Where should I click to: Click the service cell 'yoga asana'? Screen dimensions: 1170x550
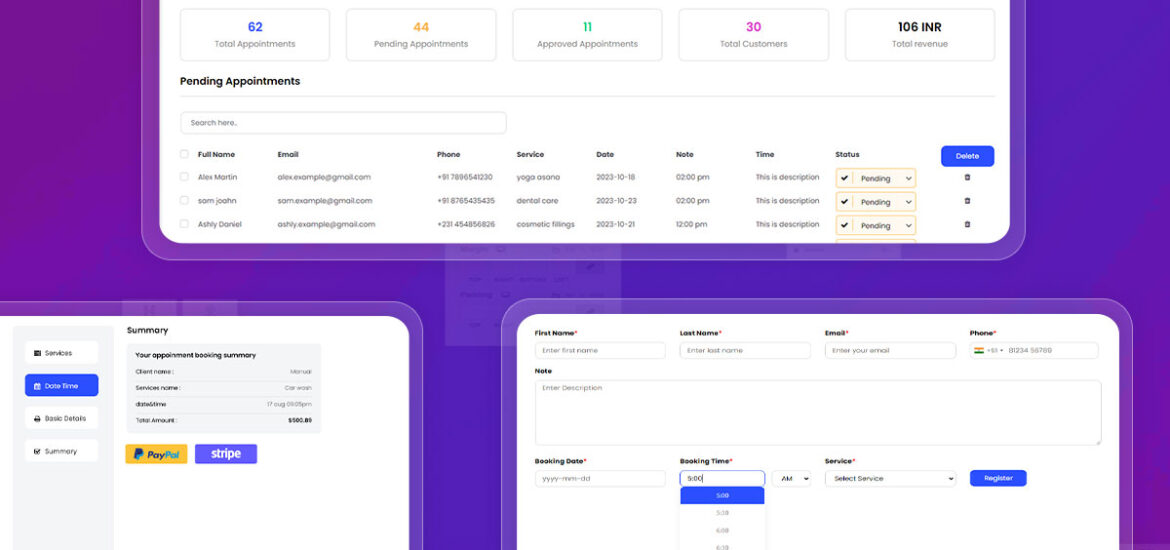[538, 178]
